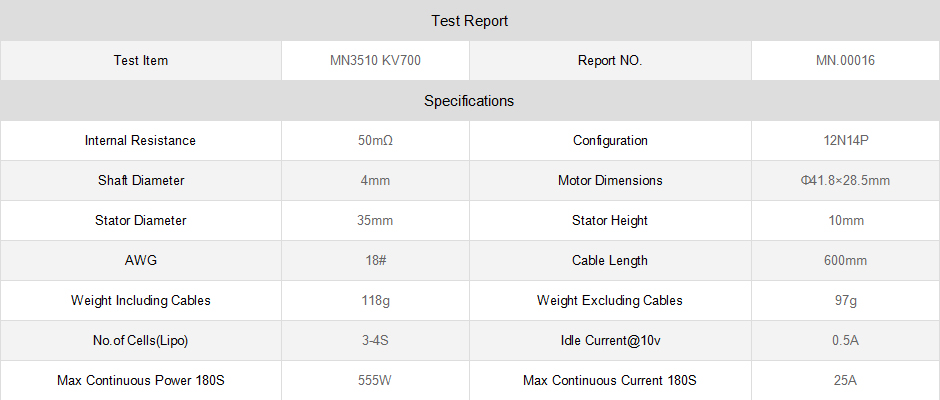Click the Max Continuous Current 180S label

(x=610, y=381)
